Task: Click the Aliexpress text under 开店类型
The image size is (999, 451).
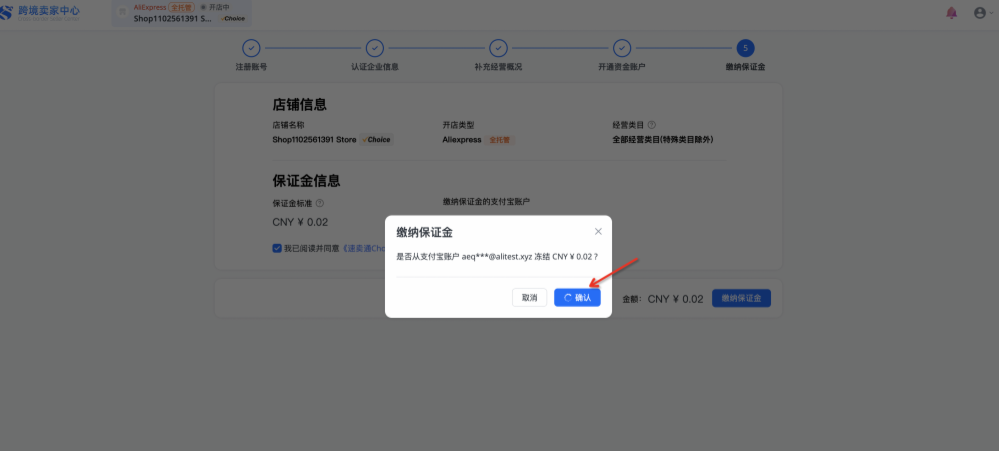Action: point(462,140)
